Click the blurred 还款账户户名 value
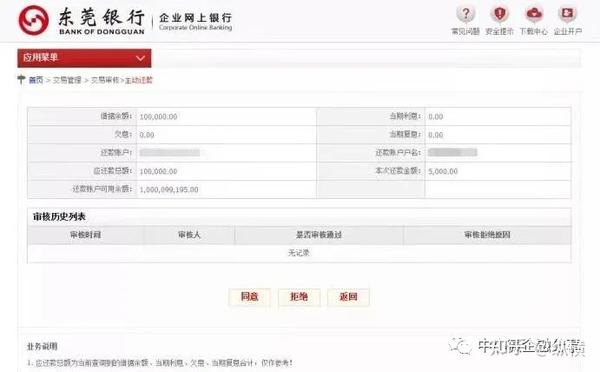The width and height of the screenshot is (600, 372). pyautogui.click(x=452, y=153)
